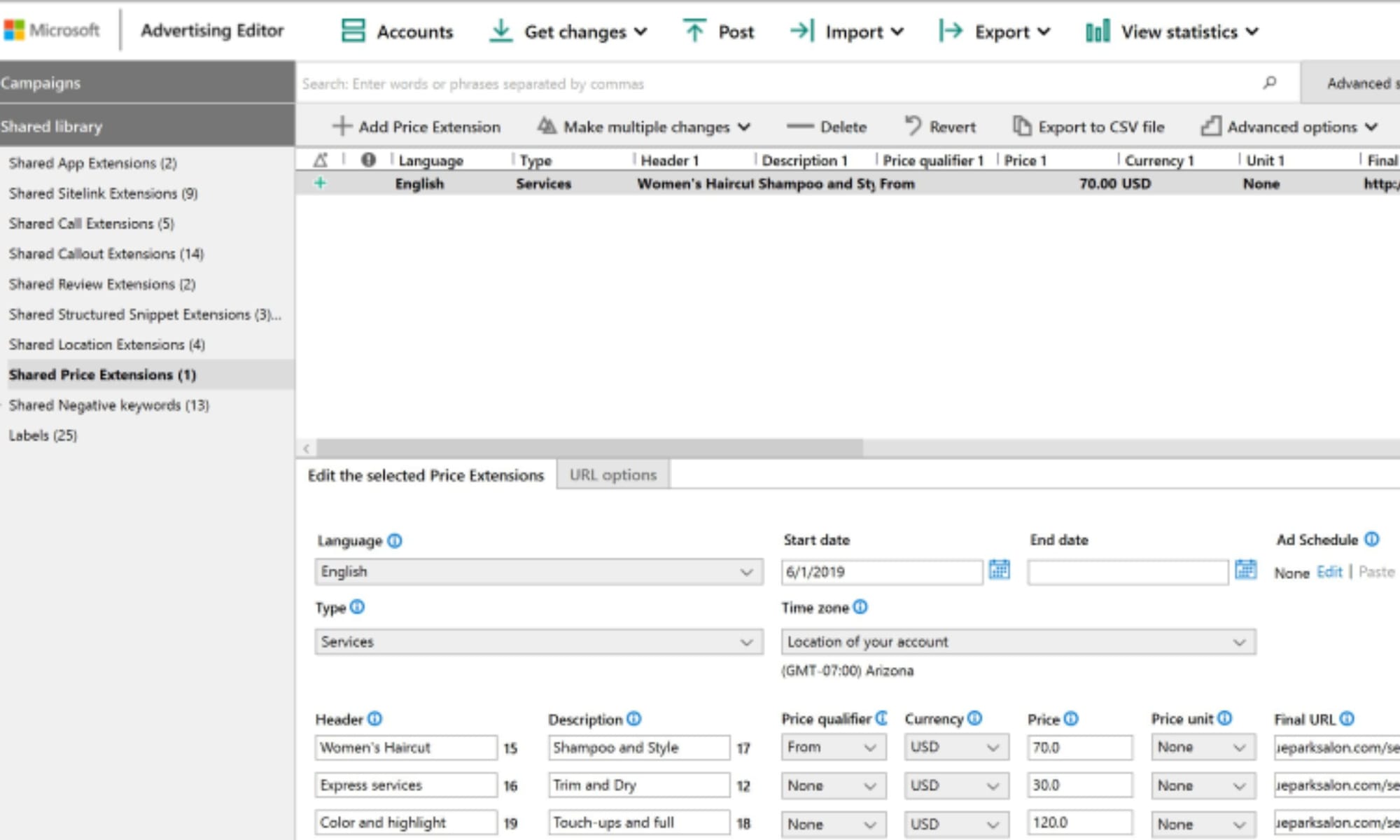Viewport: 1400px width, 840px height.
Task: Open the View statistics menu
Action: pos(1252,31)
